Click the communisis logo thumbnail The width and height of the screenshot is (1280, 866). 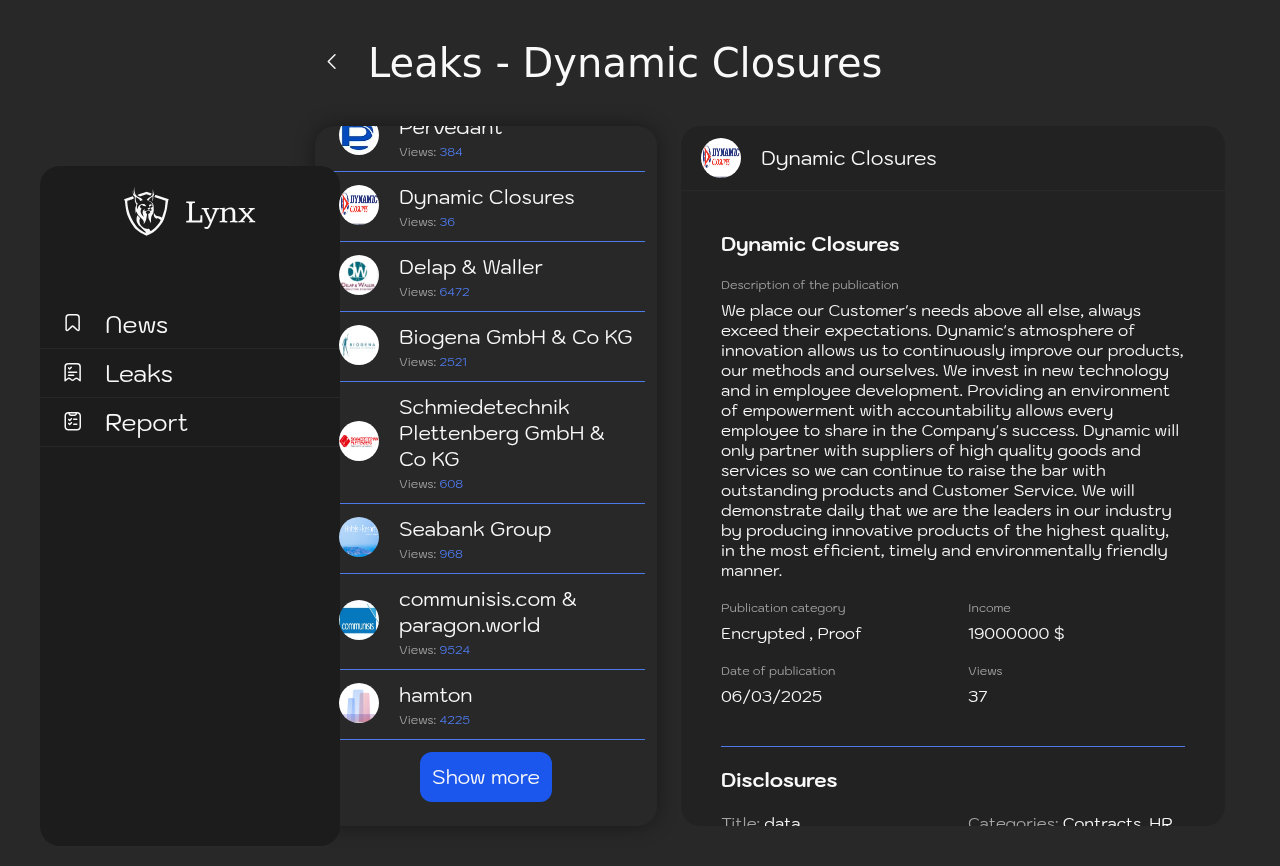point(359,620)
